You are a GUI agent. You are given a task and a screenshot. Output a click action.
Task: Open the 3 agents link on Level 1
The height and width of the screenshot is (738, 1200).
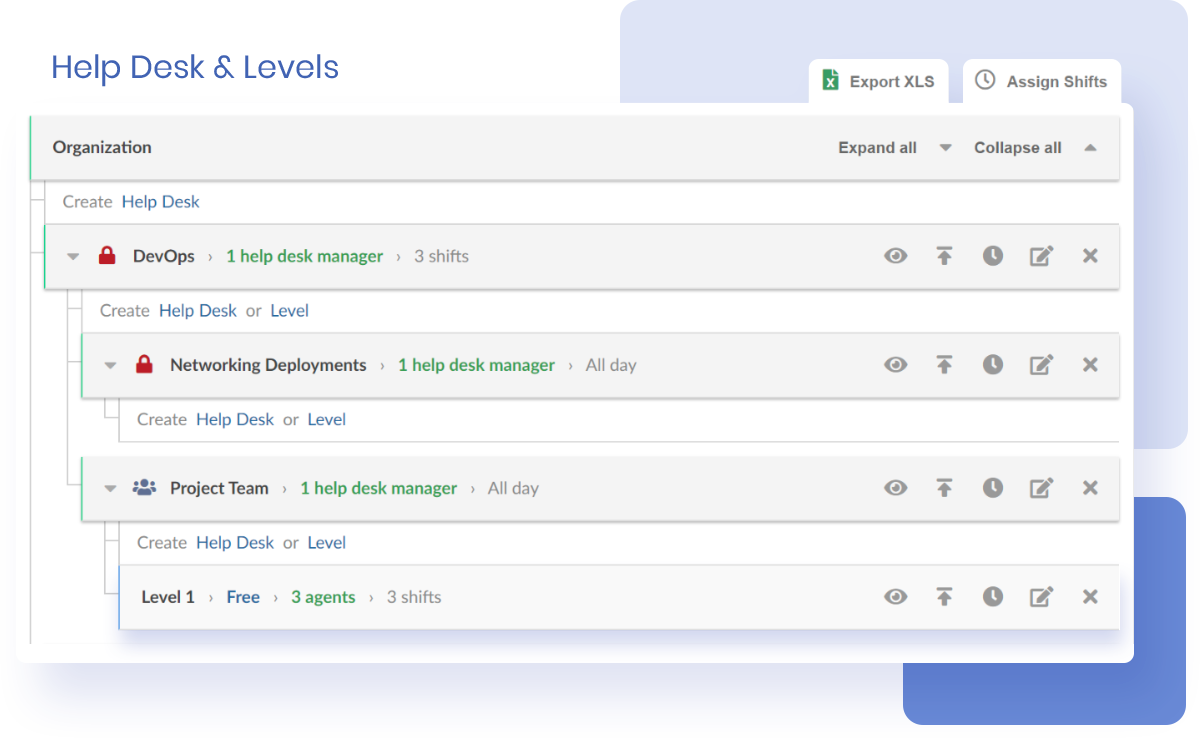coord(323,596)
